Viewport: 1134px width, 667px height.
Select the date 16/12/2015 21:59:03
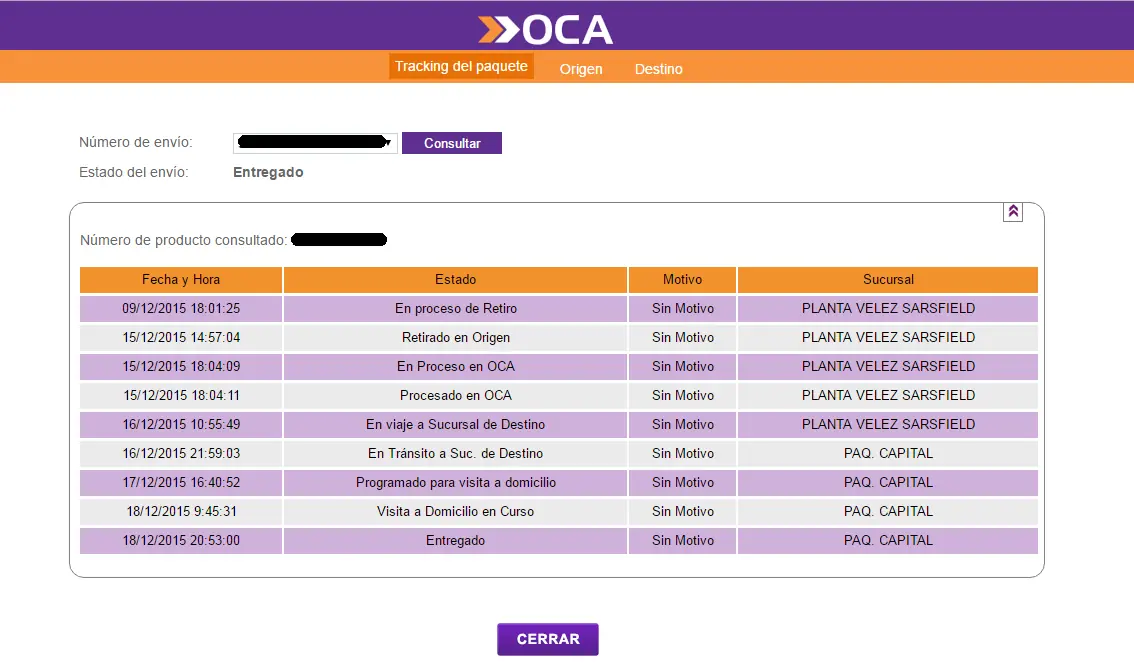[181, 454]
